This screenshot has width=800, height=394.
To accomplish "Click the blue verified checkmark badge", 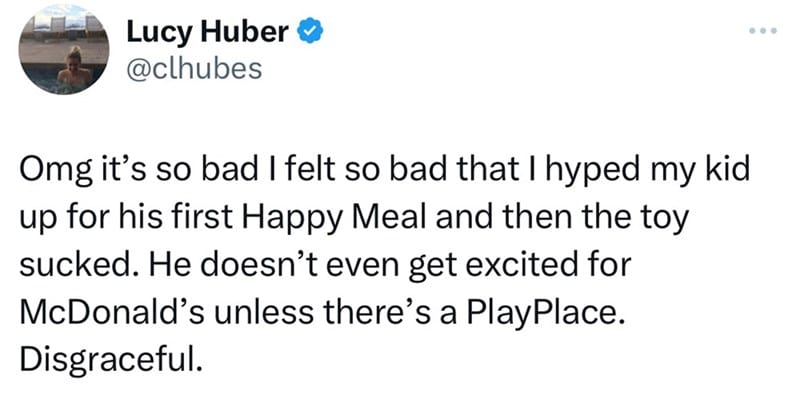I will (x=310, y=33).
